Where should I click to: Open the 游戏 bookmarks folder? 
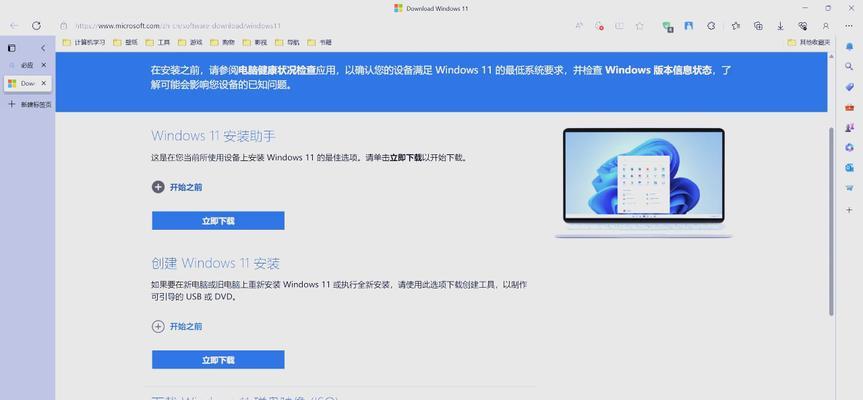pyautogui.click(x=190, y=42)
